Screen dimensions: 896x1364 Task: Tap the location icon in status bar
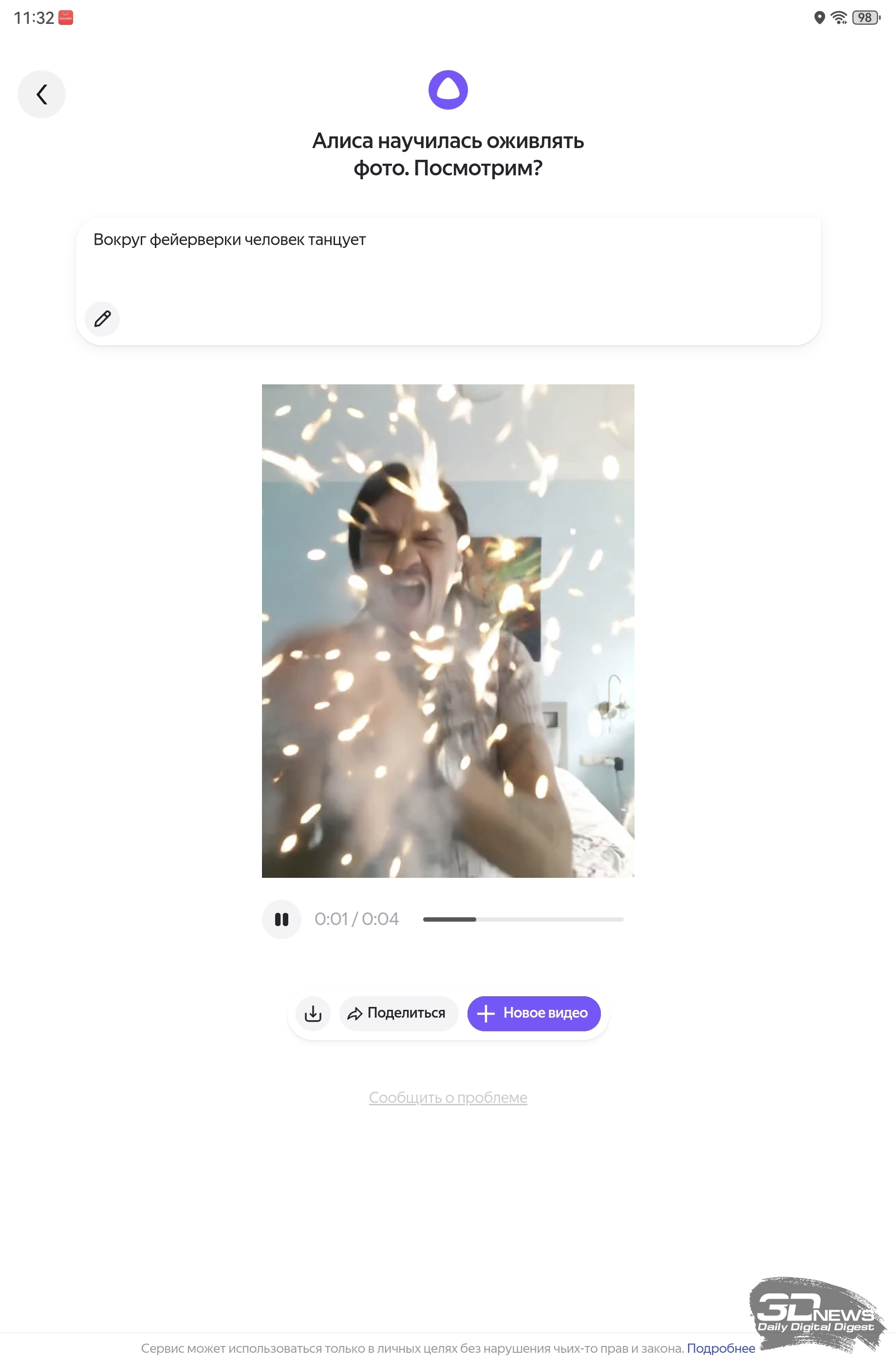pos(819,18)
